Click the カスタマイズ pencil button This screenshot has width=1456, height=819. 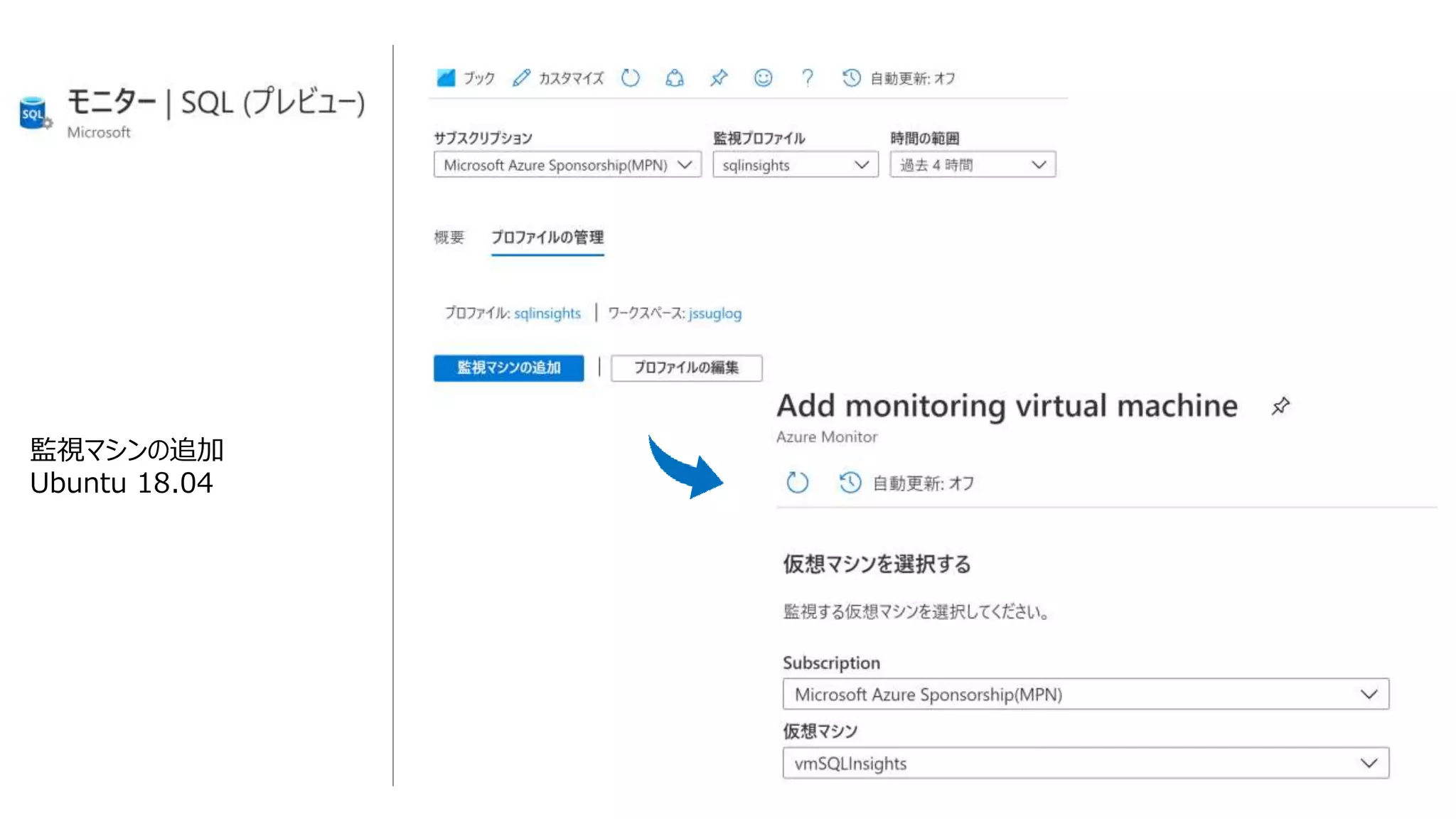click(x=558, y=77)
